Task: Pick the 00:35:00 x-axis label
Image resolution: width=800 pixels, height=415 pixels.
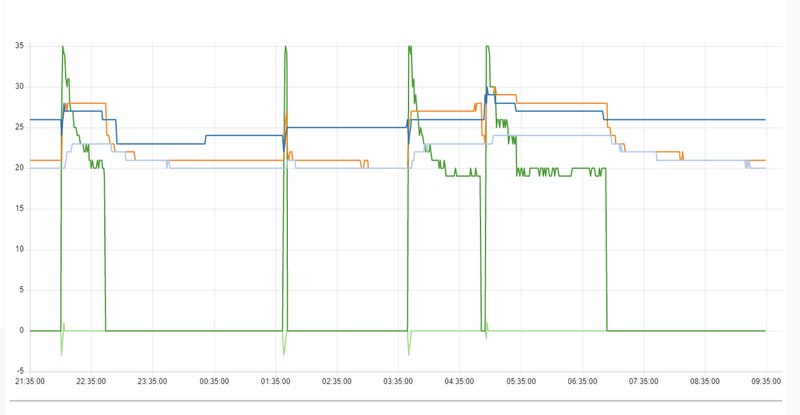Action: (x=214, y=381)
